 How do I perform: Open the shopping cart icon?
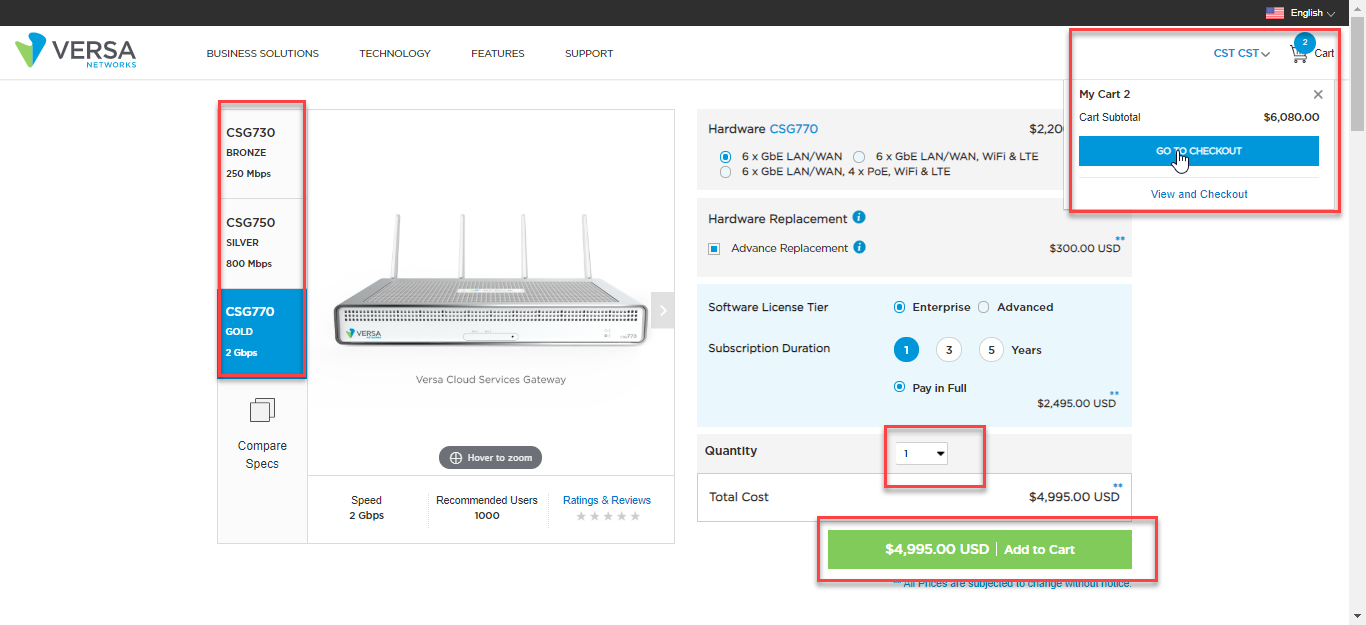point(1299,54)
